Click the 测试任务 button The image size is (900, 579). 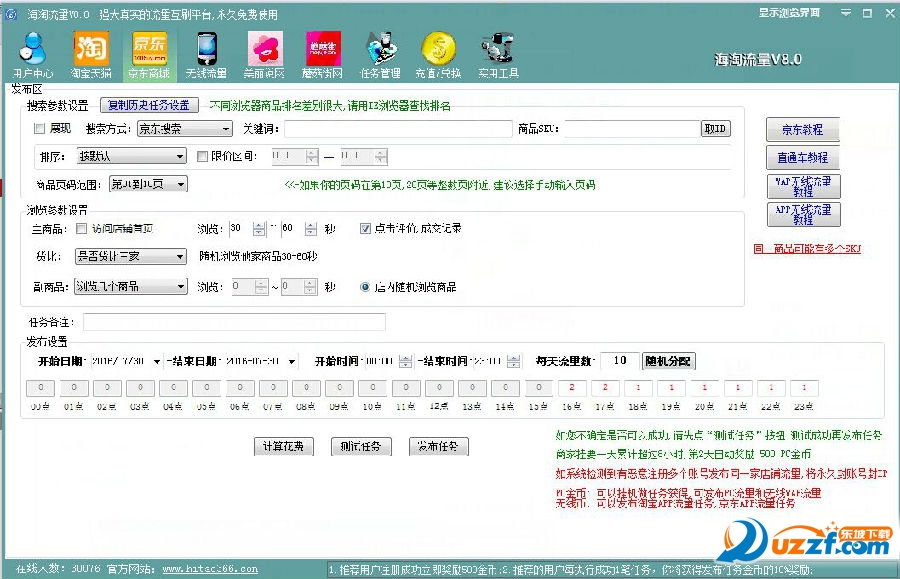coord(361,446)
